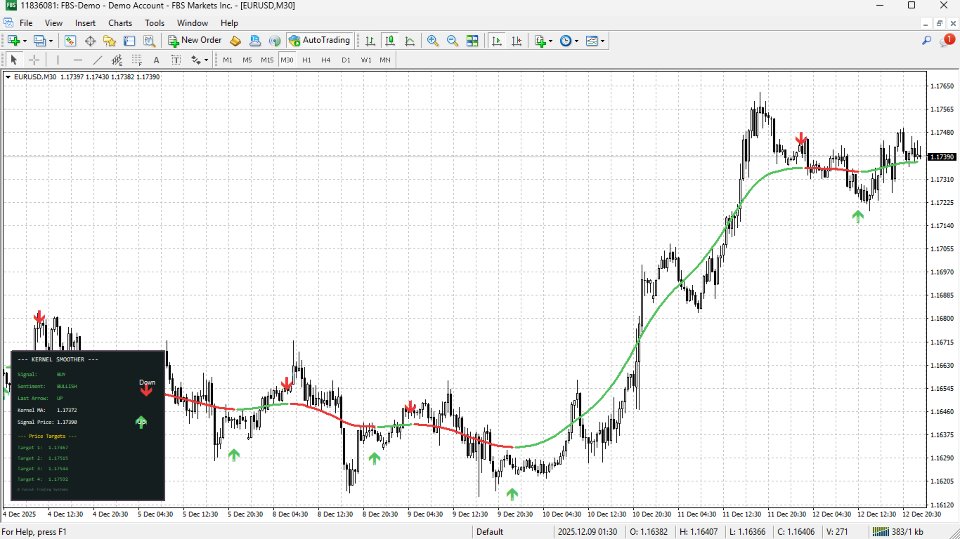
Task: Show the Data Window panel
Action: coord(90,40)
